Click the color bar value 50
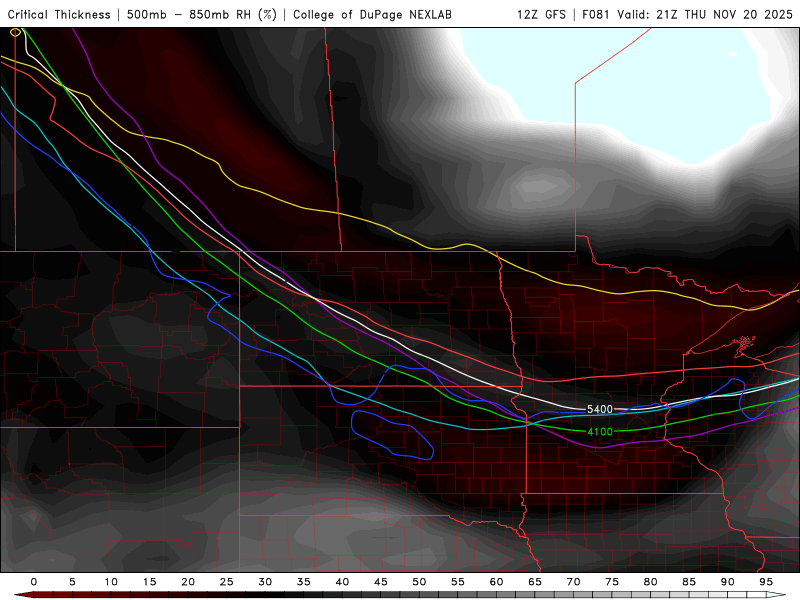 coord(419,582)
